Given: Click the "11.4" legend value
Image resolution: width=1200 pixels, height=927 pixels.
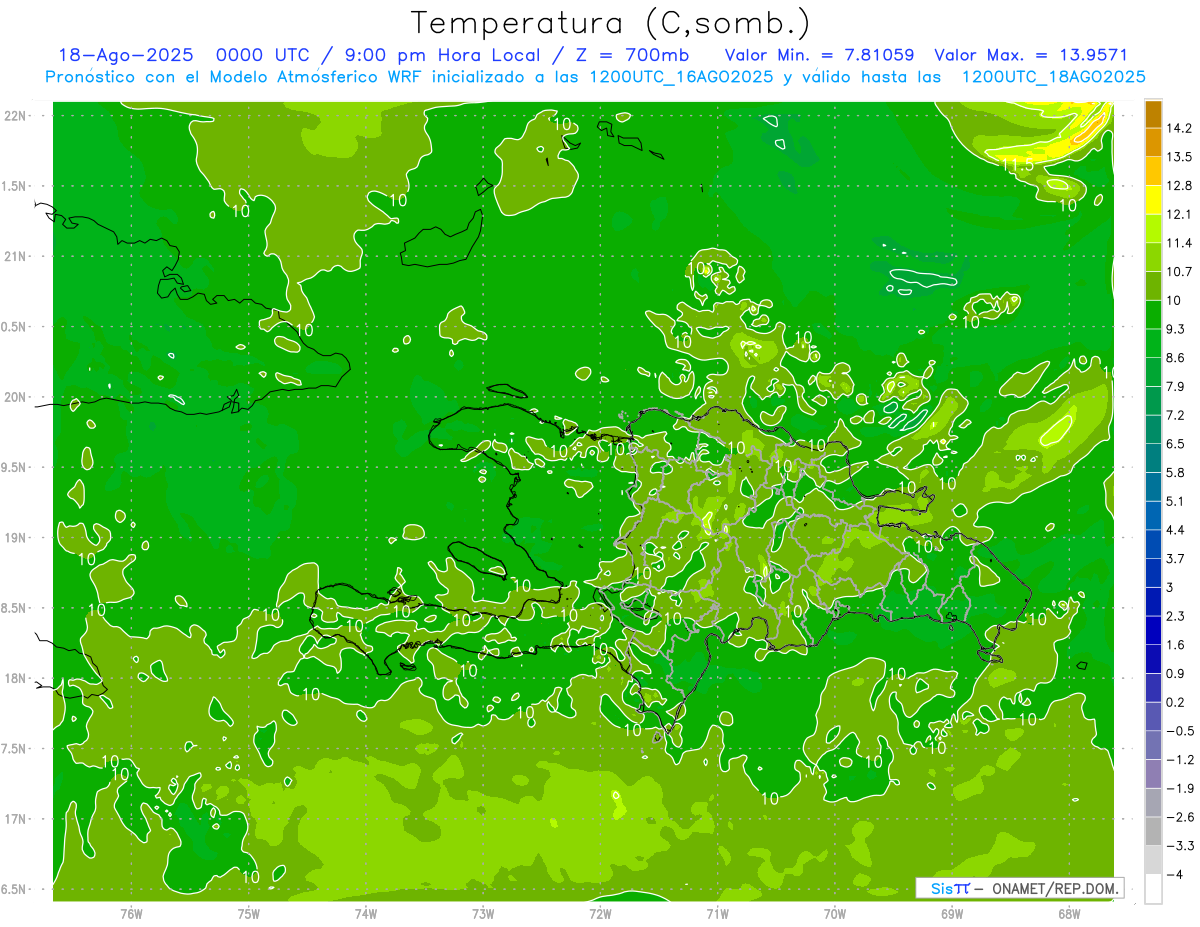Looking at the screenshot, I should (1179, 243).
